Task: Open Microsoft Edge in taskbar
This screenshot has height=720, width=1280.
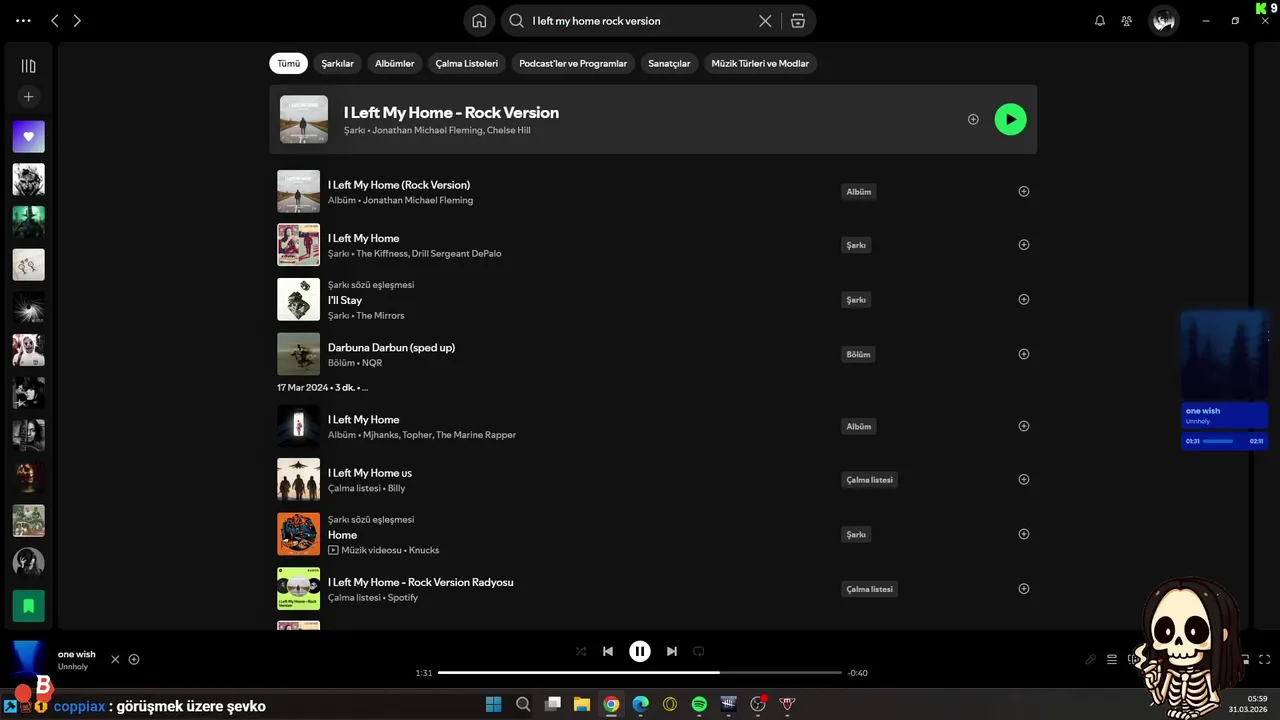Action: 640,704
